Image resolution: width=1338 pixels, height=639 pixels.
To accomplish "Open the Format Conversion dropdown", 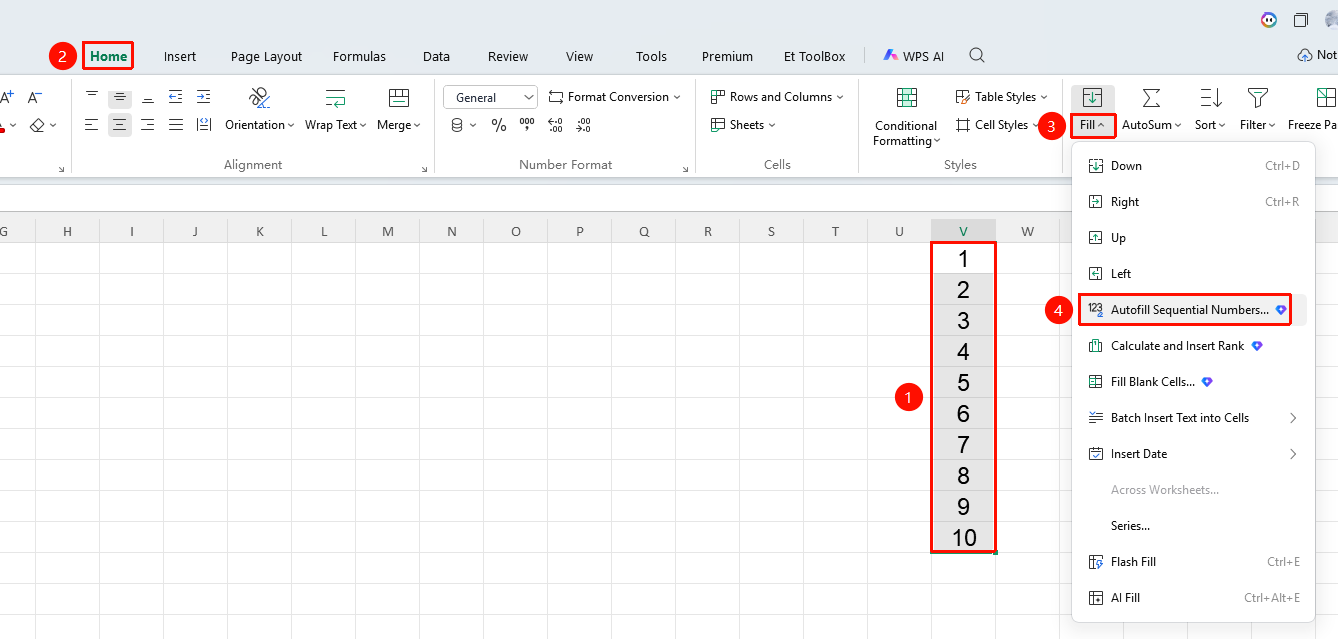I will point(615,97).
